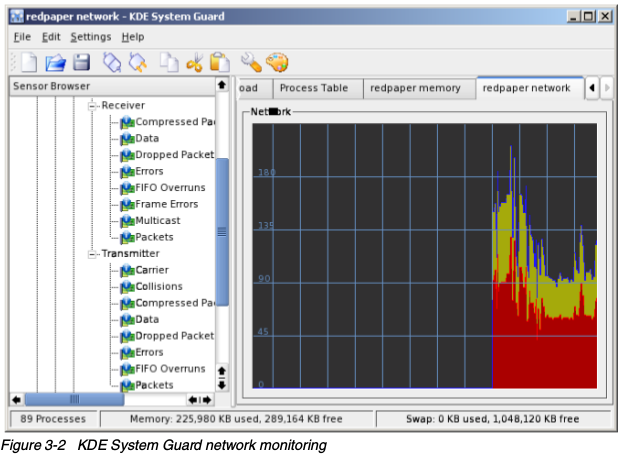
Task: Select the Transmitter Collisions sensor
Action: (x=158, y=286)
